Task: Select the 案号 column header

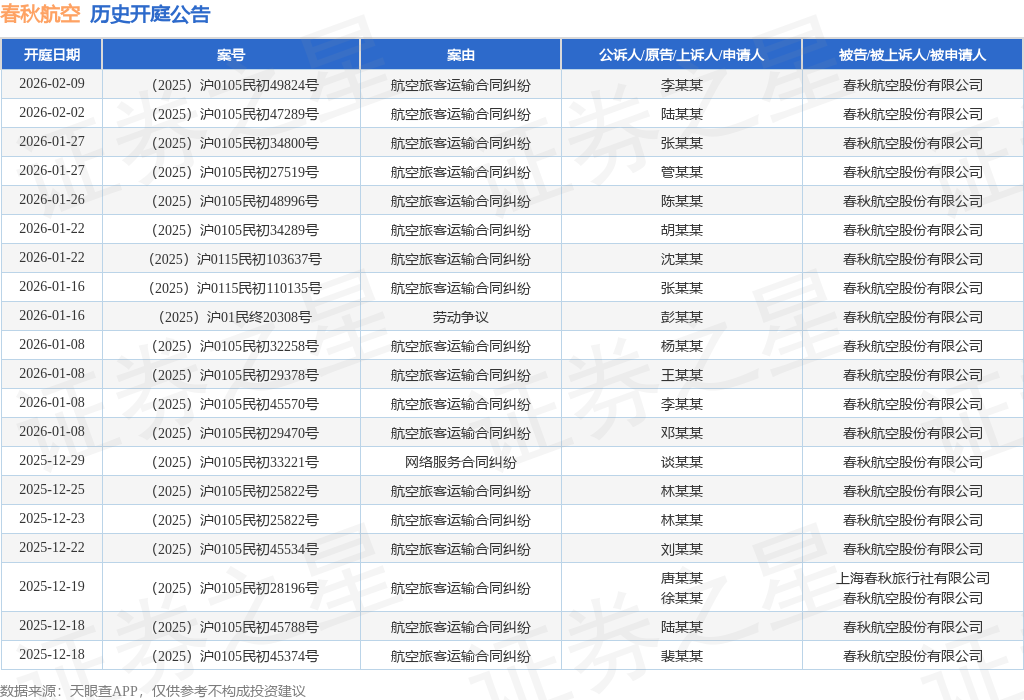Action: coord(231,55)
